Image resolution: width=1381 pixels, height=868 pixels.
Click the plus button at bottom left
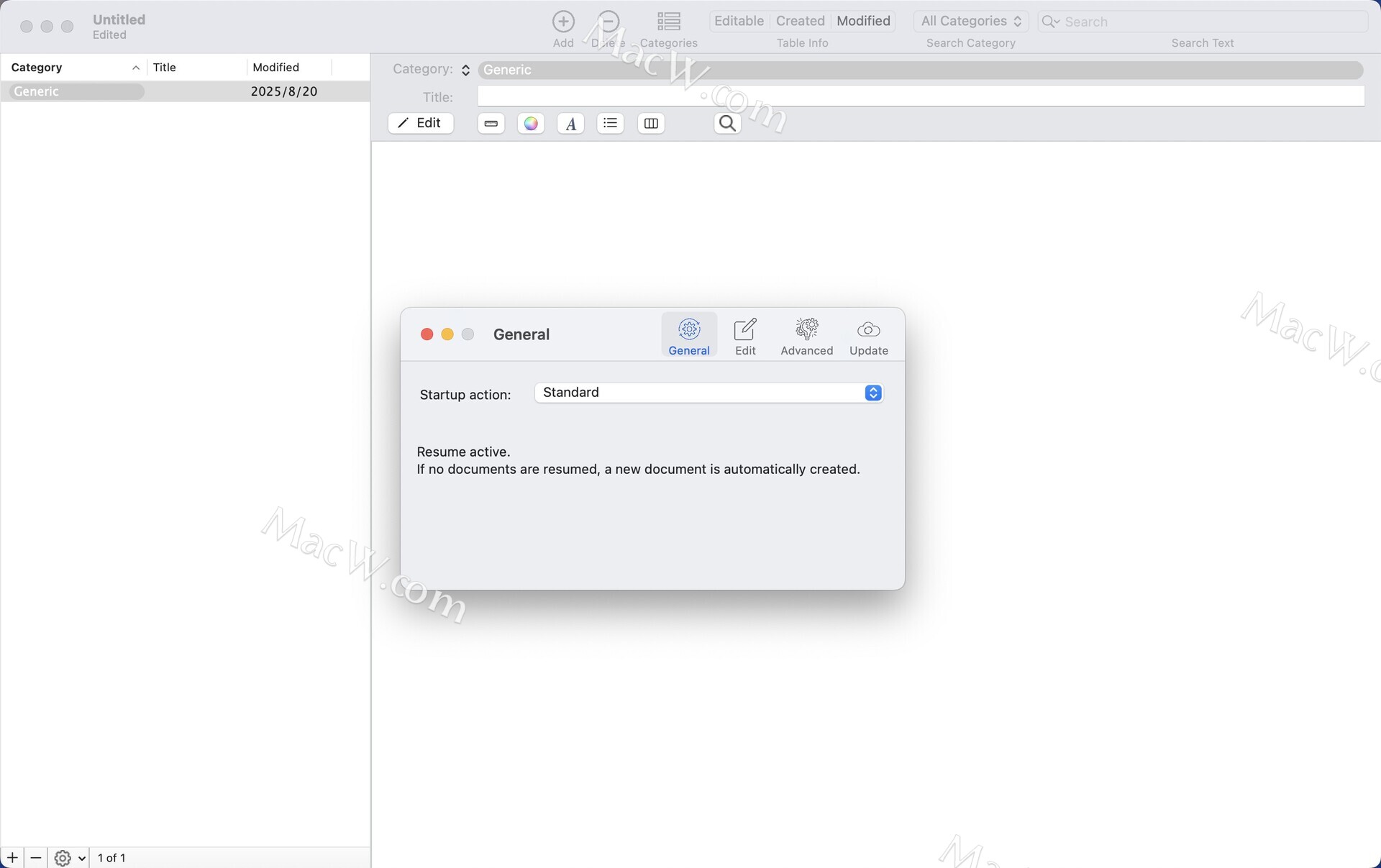click(12, 858)
